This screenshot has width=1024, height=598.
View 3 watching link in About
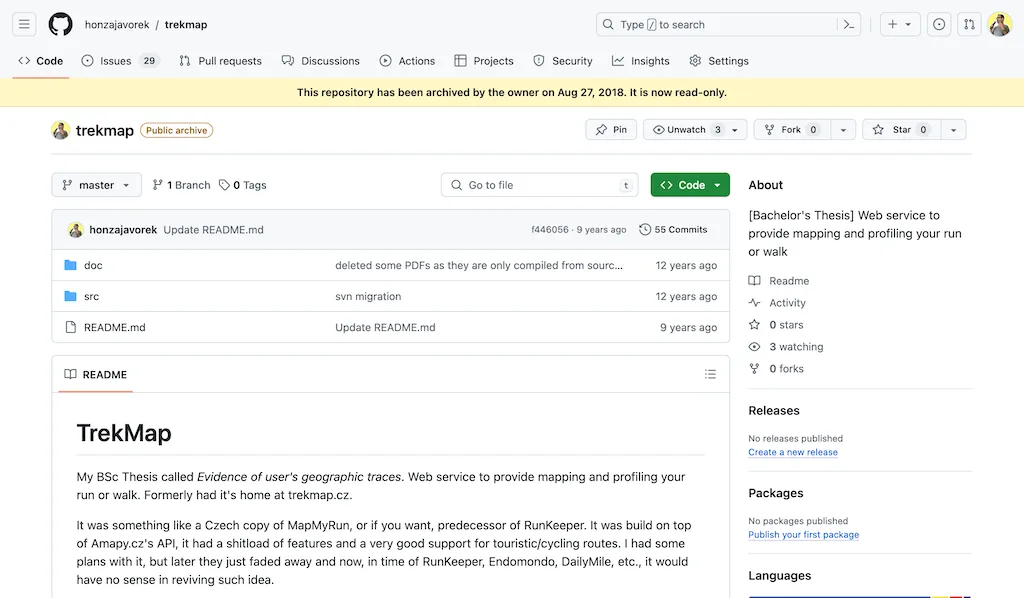(x=786, y=347)
